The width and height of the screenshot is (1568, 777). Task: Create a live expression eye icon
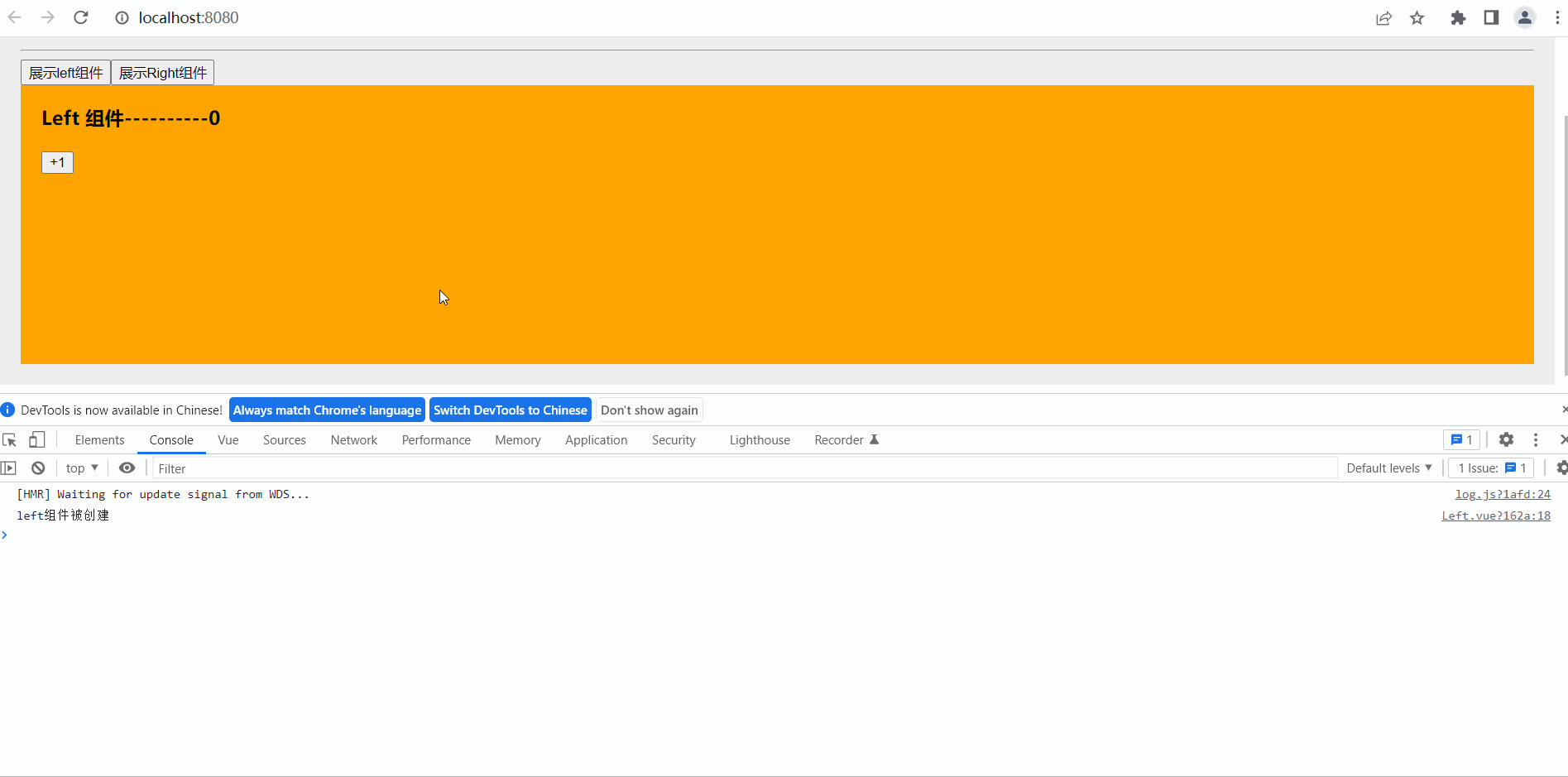(x=127, y=468)
